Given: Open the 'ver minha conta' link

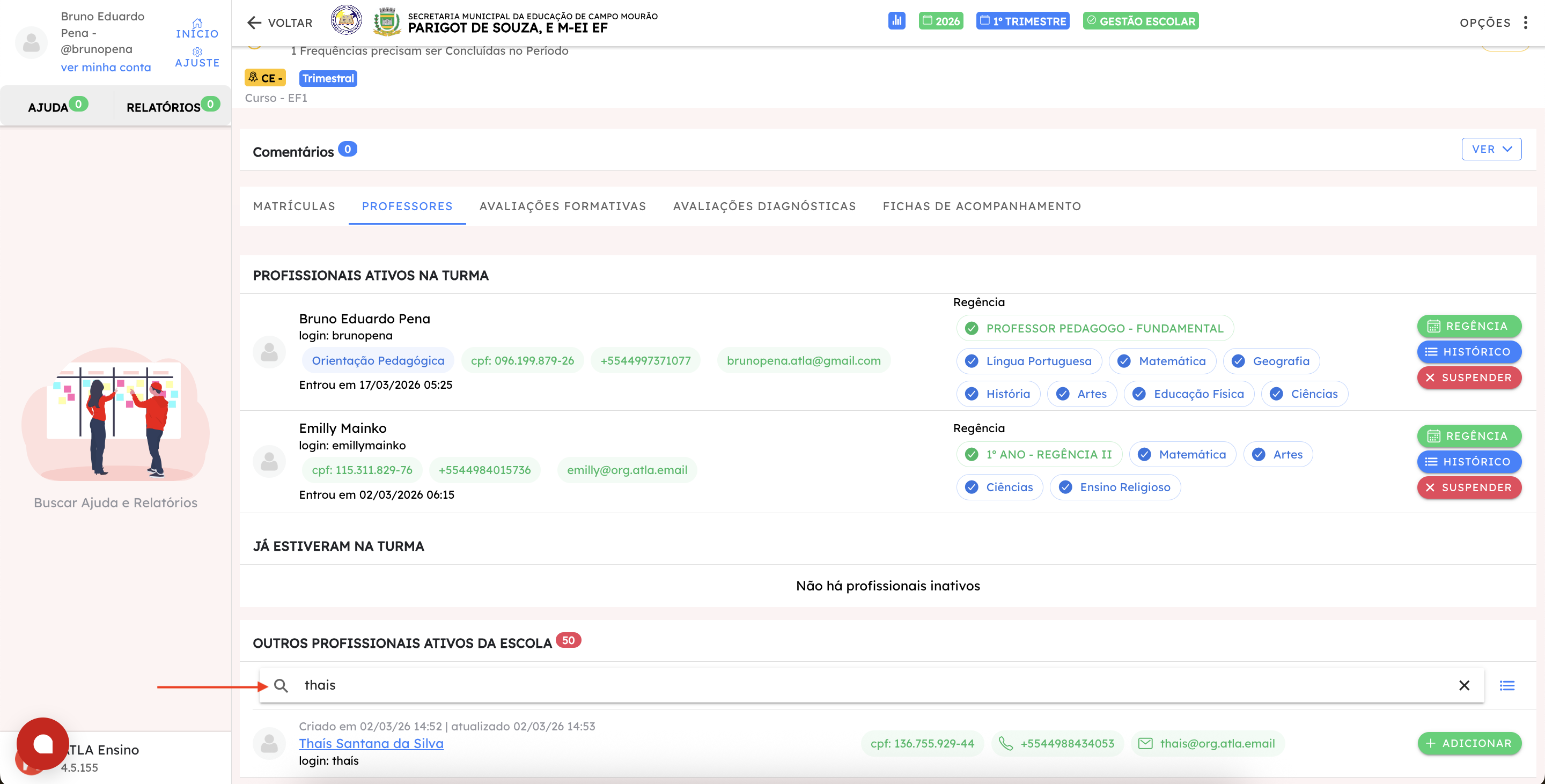Looking at the screenshot, I should [x=106, y=67].
